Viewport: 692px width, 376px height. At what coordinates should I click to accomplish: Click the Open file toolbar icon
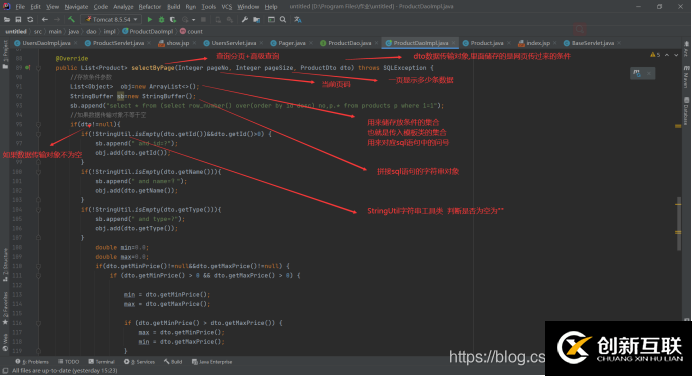[x=7, y=19]
